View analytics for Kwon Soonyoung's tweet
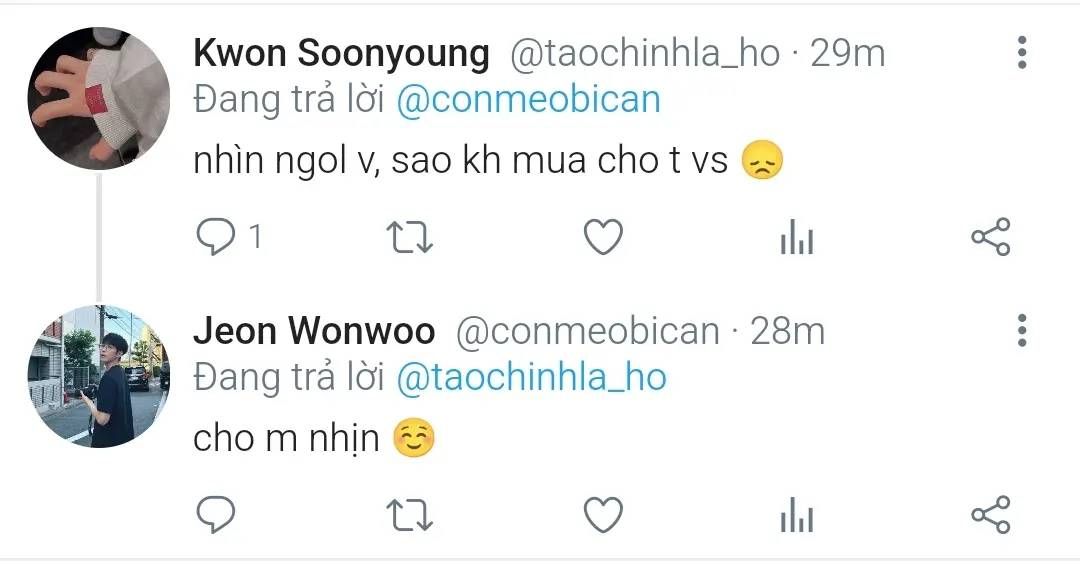Viewport: 1080px width, 565px height. tap(796, 238)
